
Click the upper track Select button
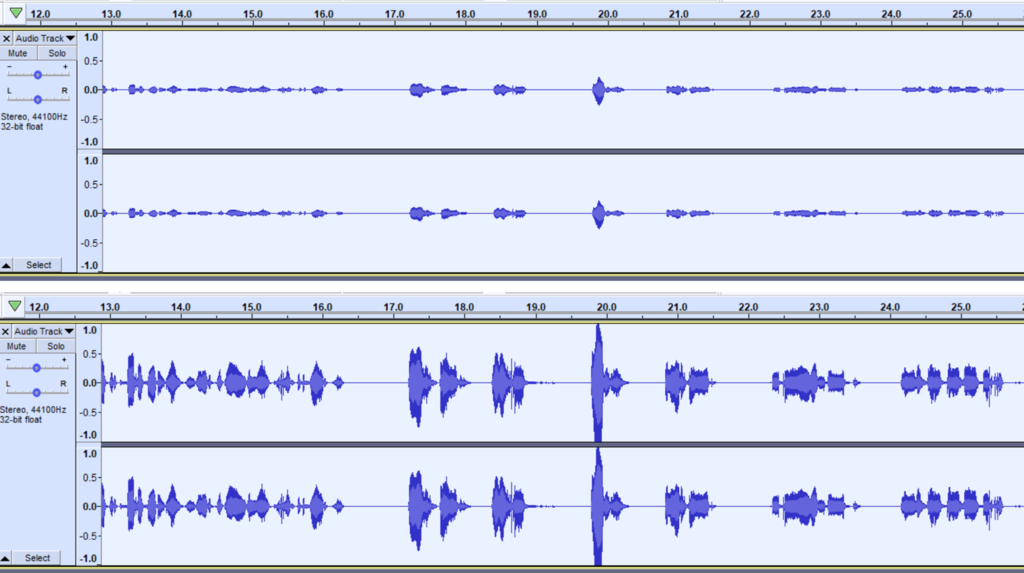(39, 265)
